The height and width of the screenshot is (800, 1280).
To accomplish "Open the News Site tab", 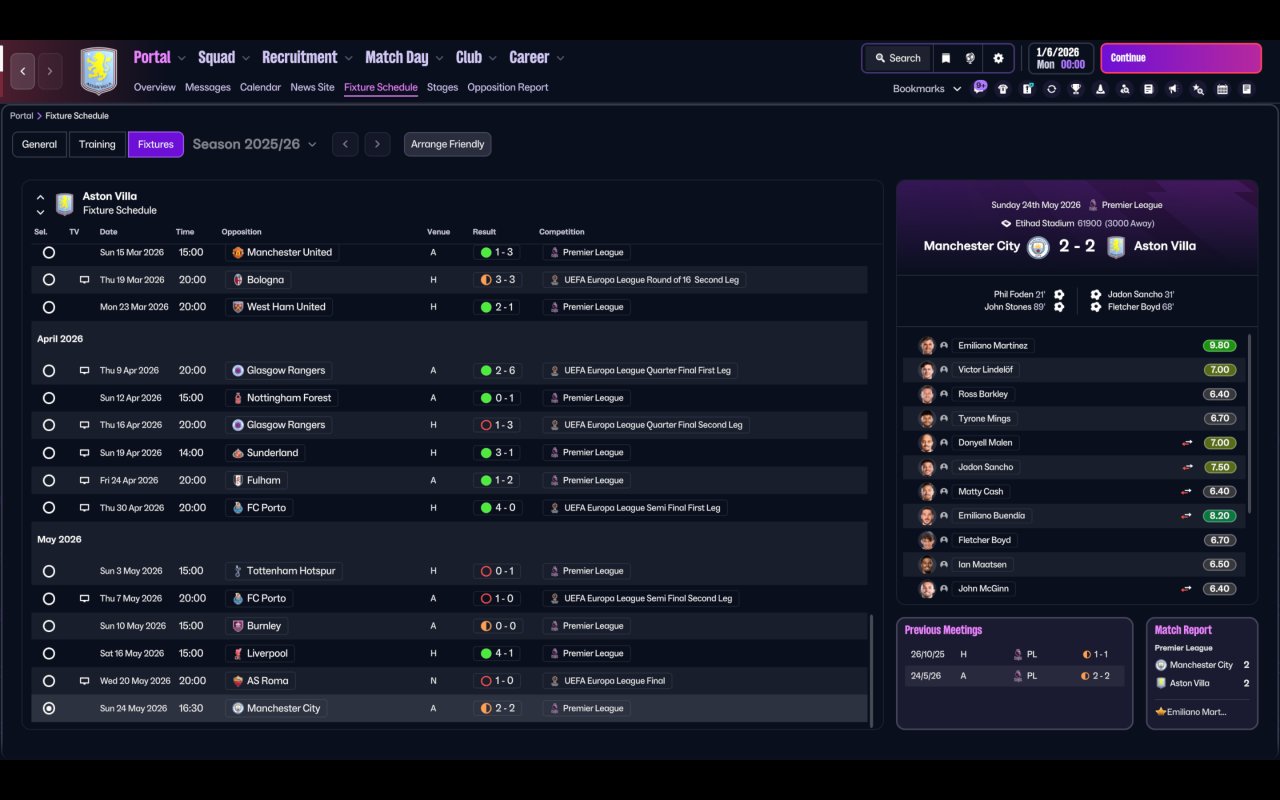I will (312, 87).
